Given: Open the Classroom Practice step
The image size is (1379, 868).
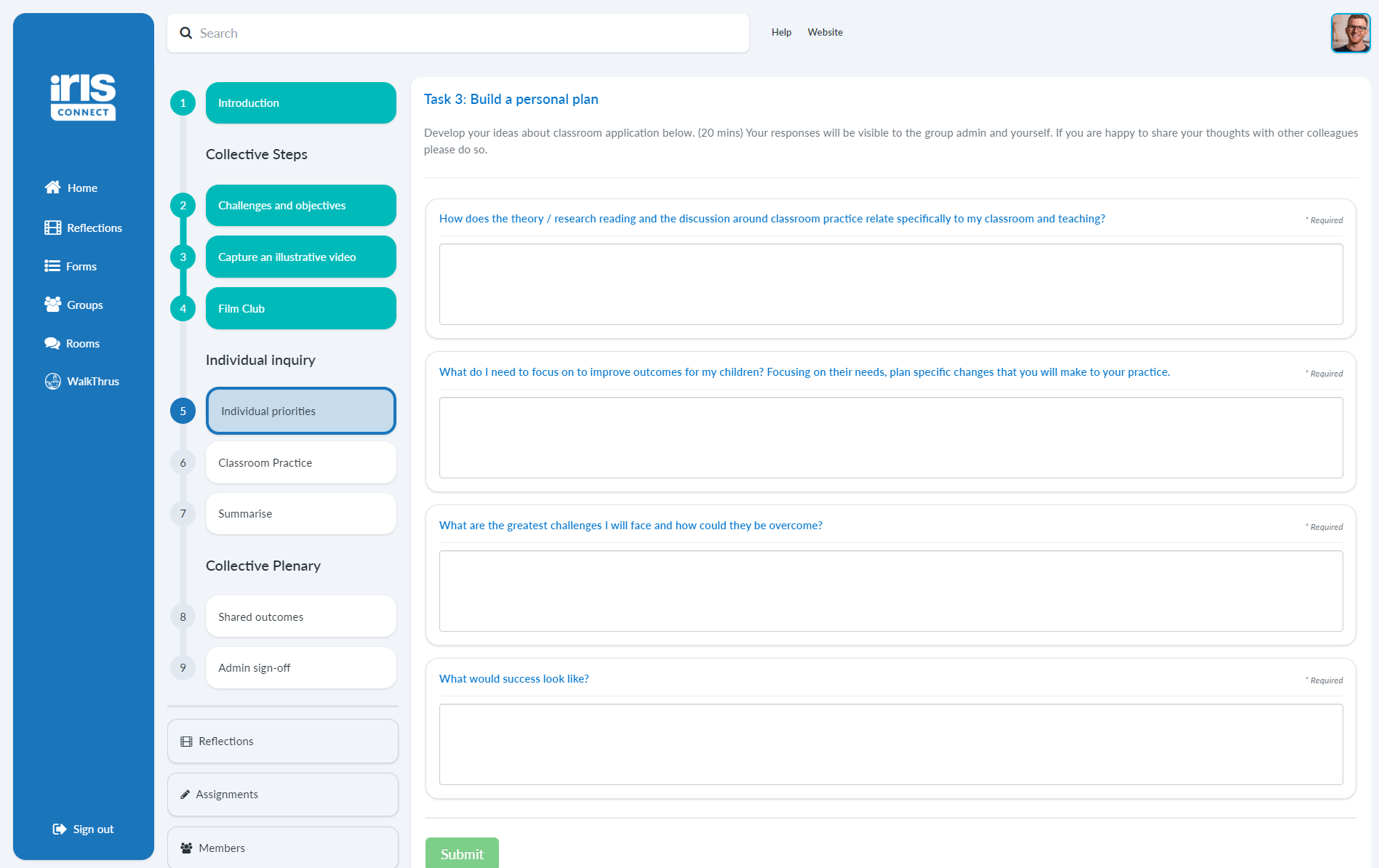Looking at the screenshot, I should pyautogui.click(x=300, y=463).
